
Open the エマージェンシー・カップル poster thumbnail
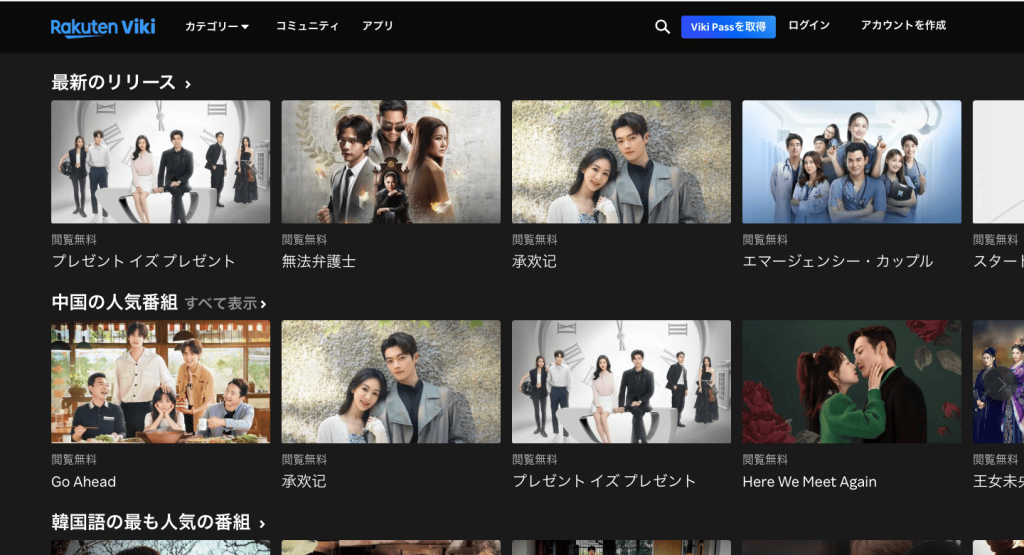(851, 162)
